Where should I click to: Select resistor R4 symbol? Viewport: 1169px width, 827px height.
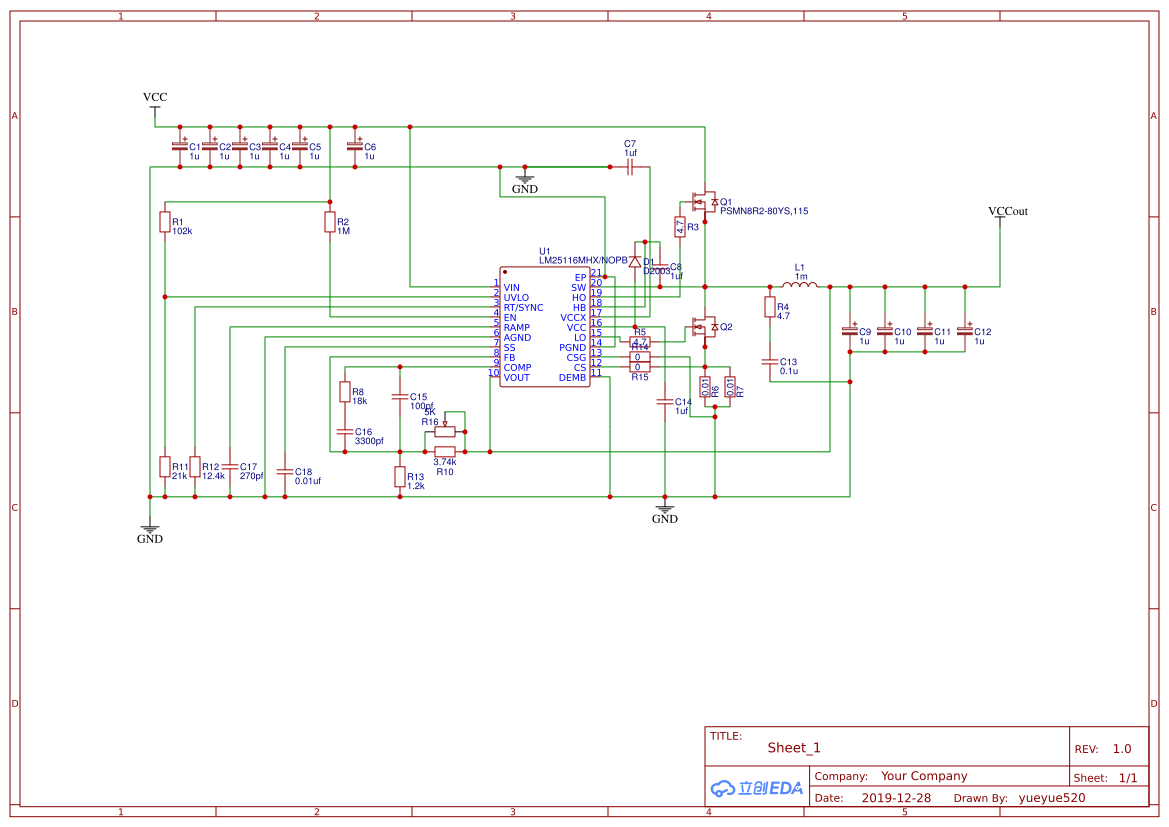pos(770,307)
